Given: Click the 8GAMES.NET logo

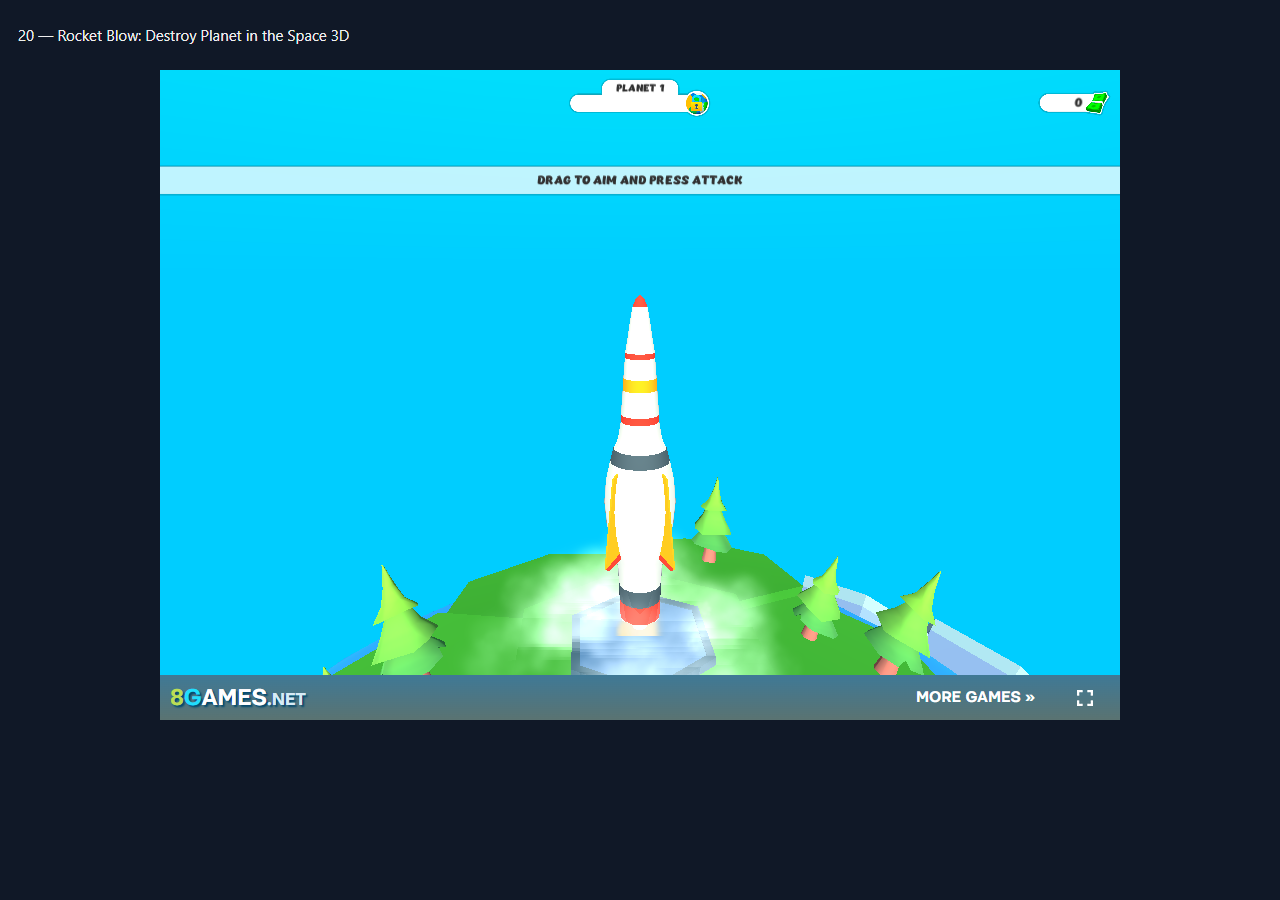Looking at the screenshot, I should click(x=238, y=698).
